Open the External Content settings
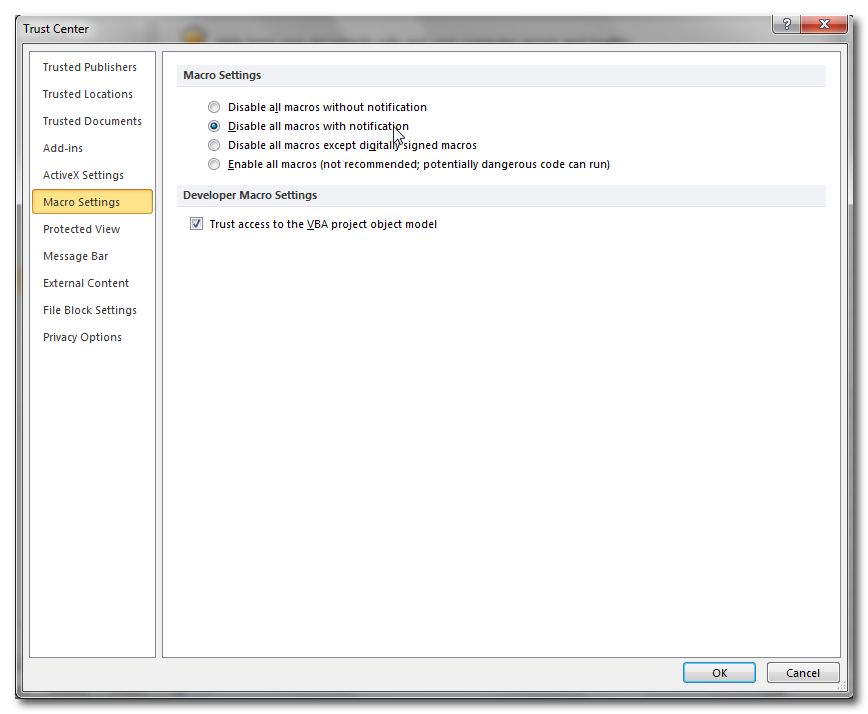868x714 pixels. (85, 283)
